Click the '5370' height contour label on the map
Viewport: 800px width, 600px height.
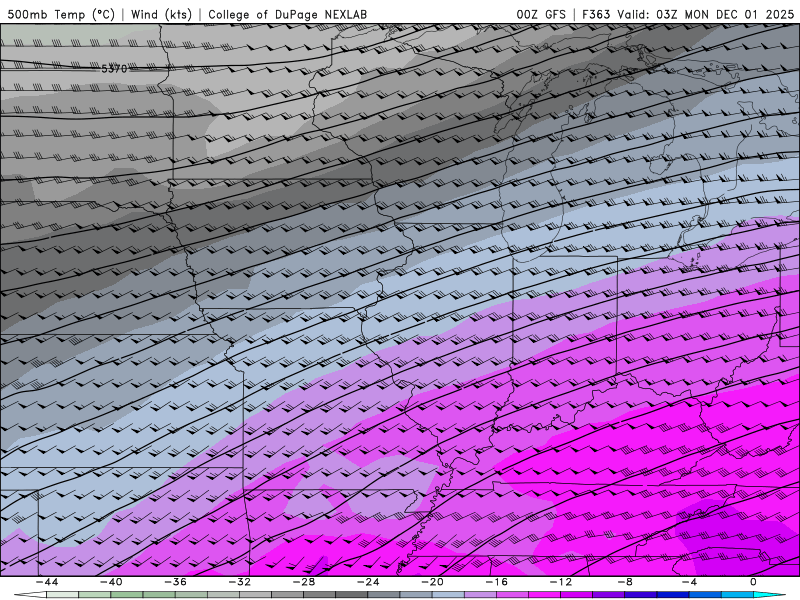[x=114, y=69]
